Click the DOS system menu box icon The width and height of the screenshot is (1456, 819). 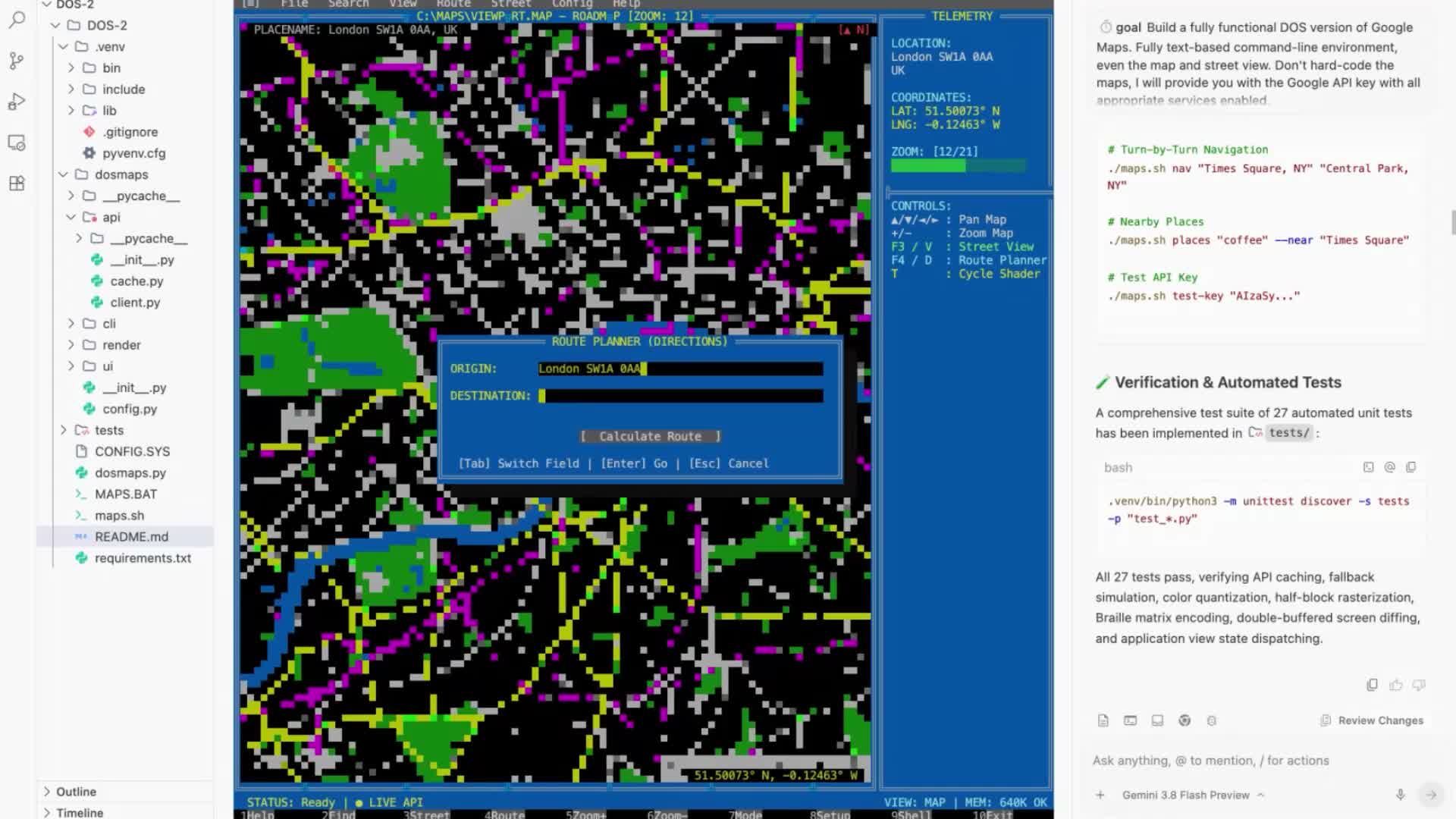pyautogui.click(x=250, y=4)
